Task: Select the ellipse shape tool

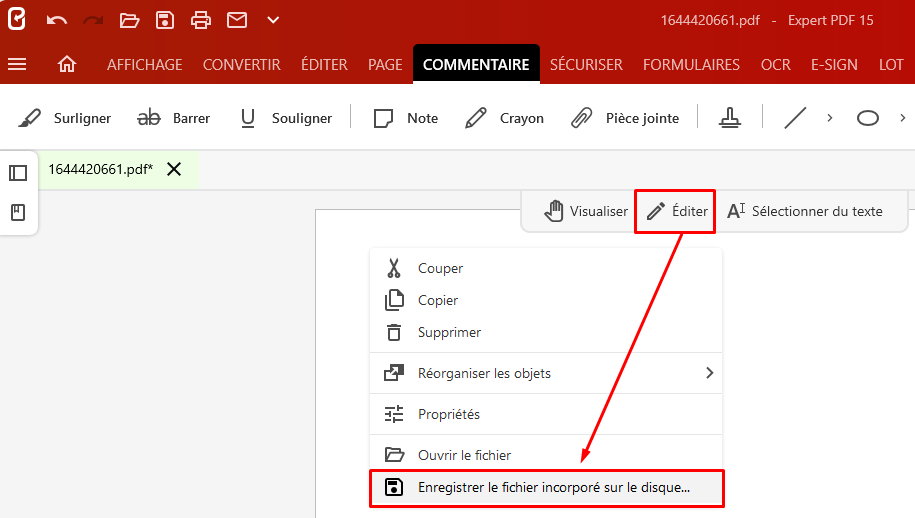Action: [868, 118]
